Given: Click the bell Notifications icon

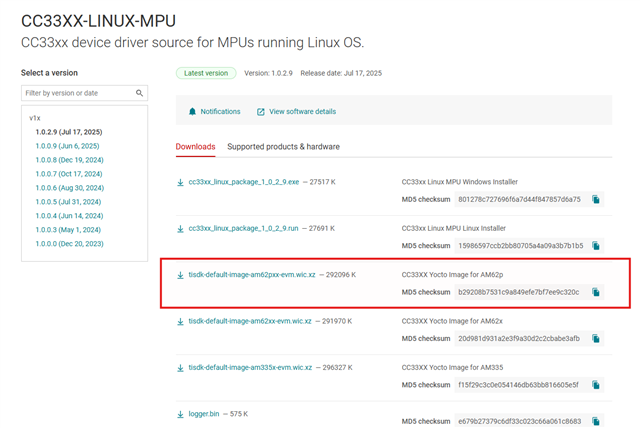Looking at the screenshot, I should click(x=193, y=112).
